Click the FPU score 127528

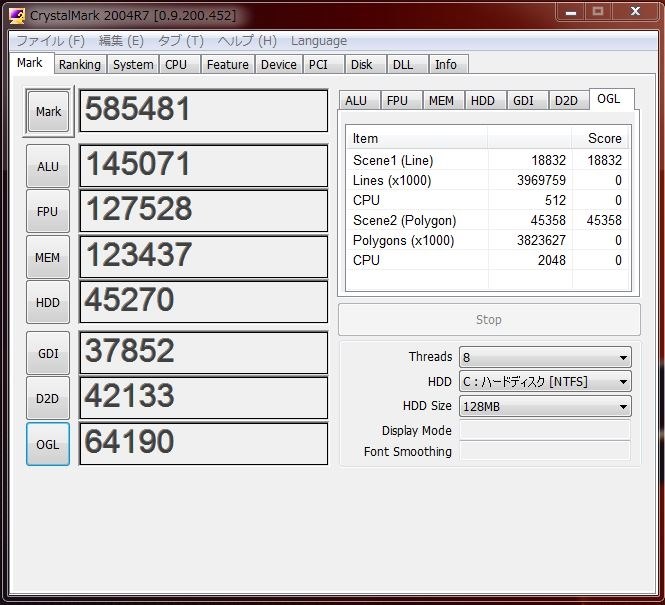(204, 211)
